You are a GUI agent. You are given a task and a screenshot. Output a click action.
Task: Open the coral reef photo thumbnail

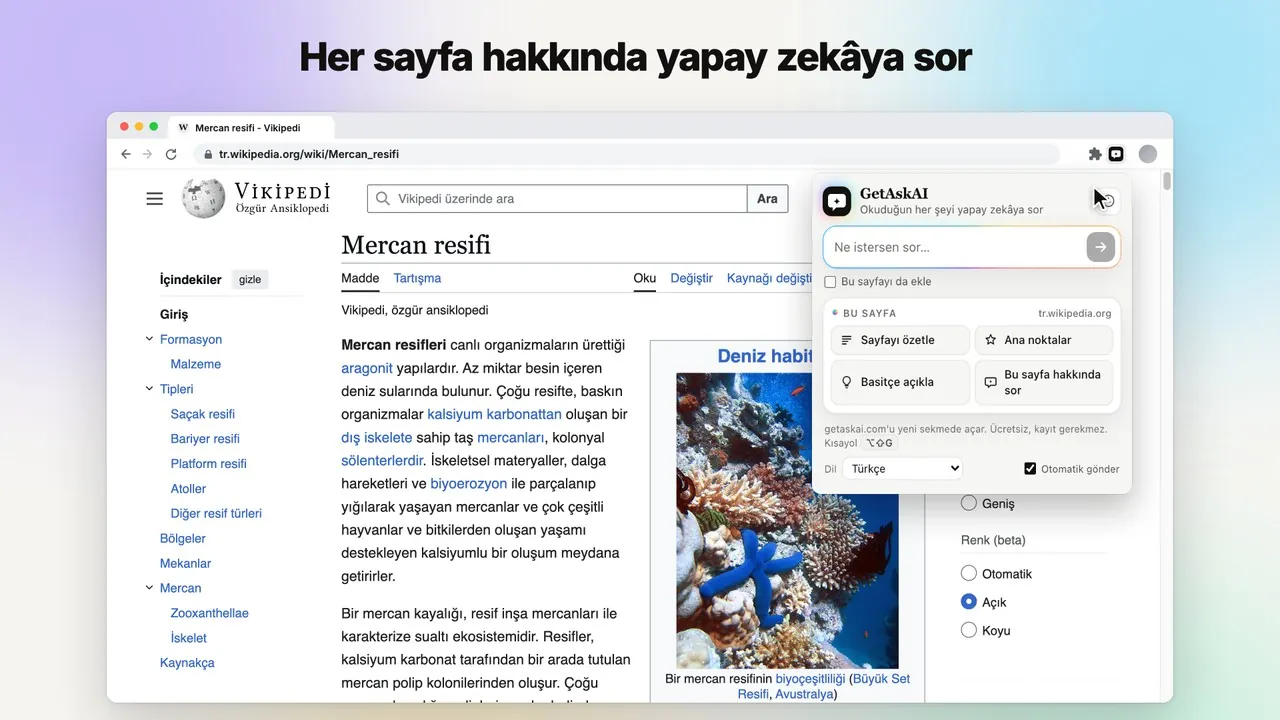(786, 520)
